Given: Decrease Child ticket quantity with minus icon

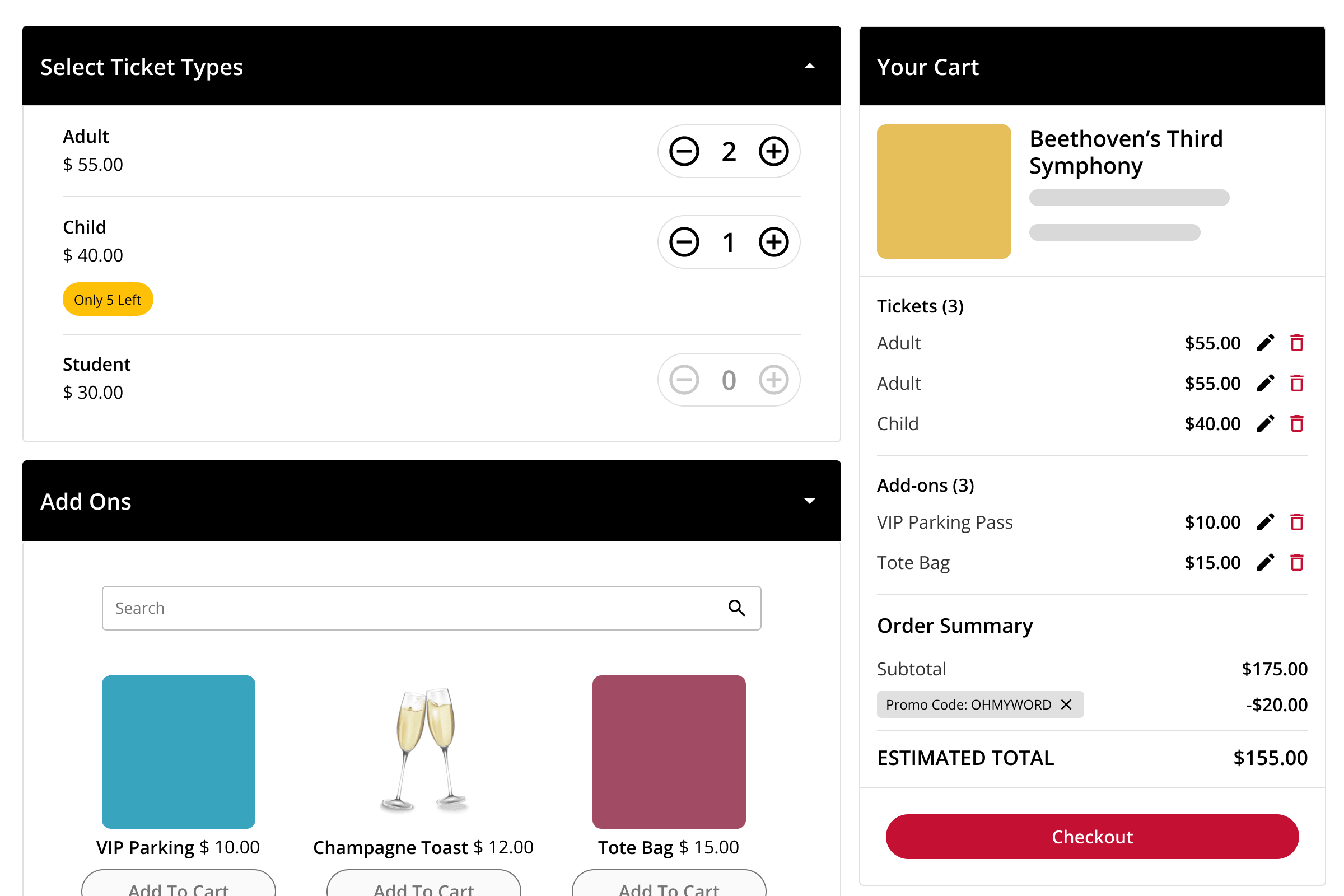Looking at the screenshot, I should tap(684, 242).
